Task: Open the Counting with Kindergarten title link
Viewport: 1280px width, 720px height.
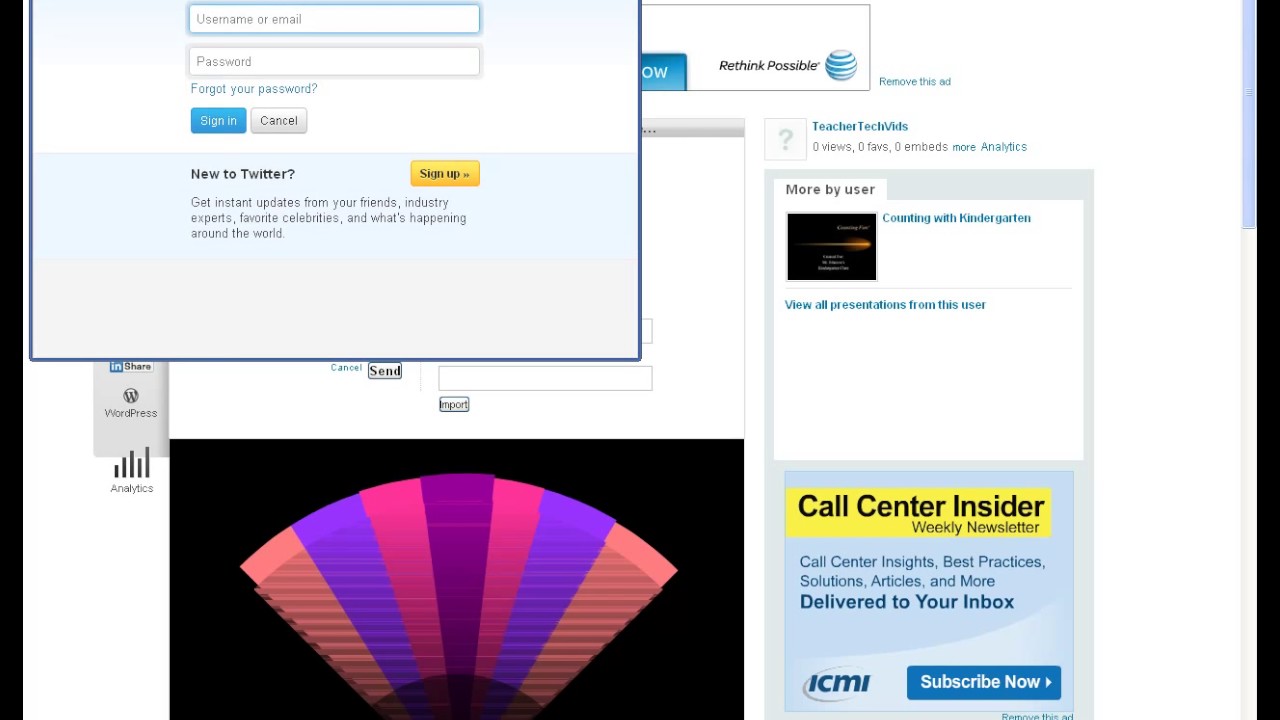Action: coord(956,218)
